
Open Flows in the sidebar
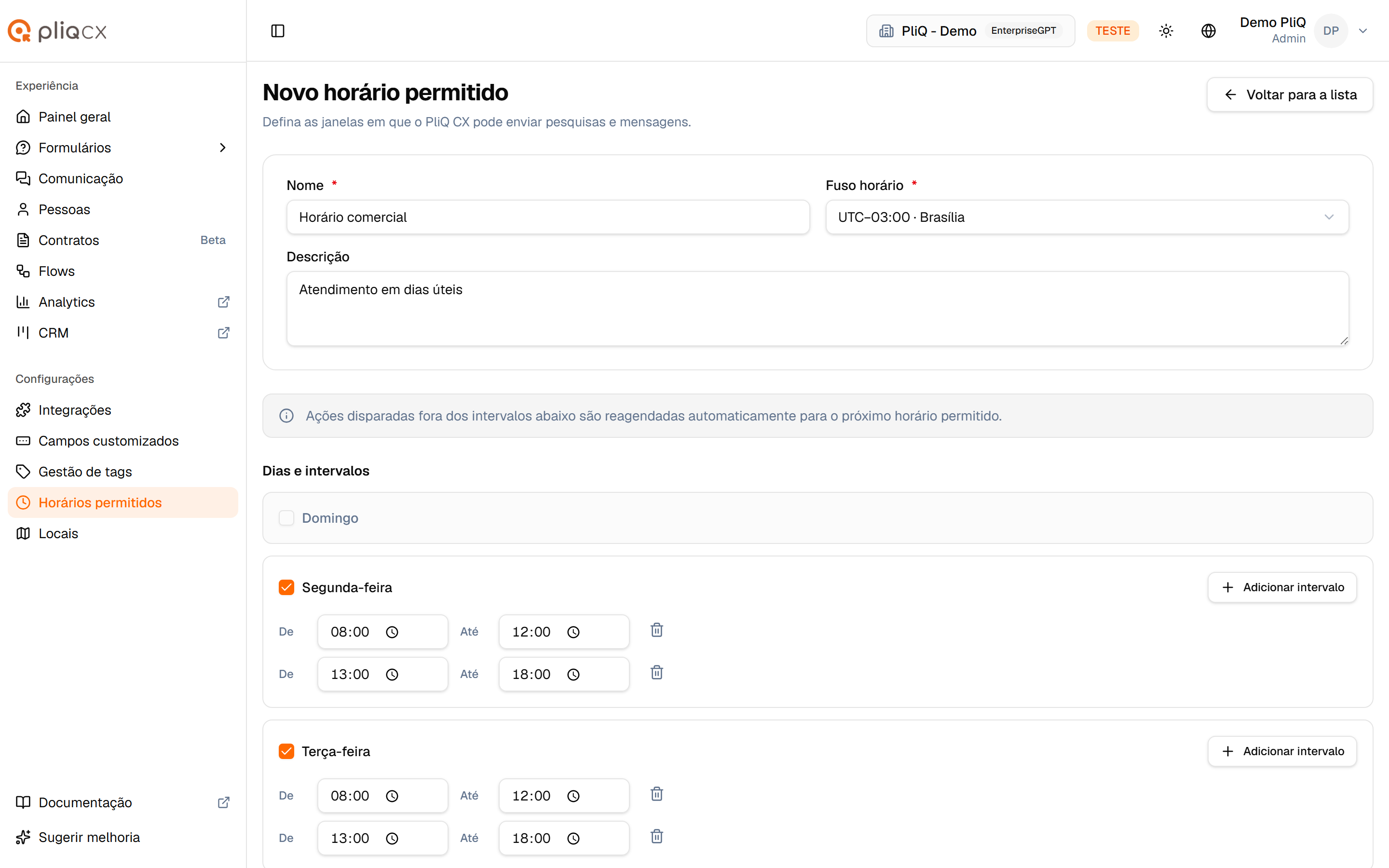click(123, 271)
